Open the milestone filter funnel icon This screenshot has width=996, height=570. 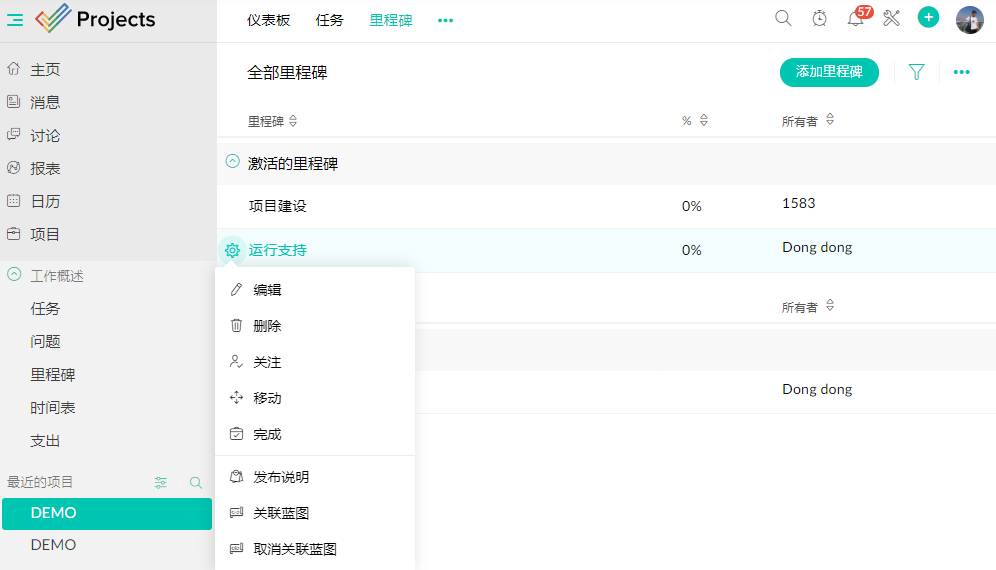point(916,72)
